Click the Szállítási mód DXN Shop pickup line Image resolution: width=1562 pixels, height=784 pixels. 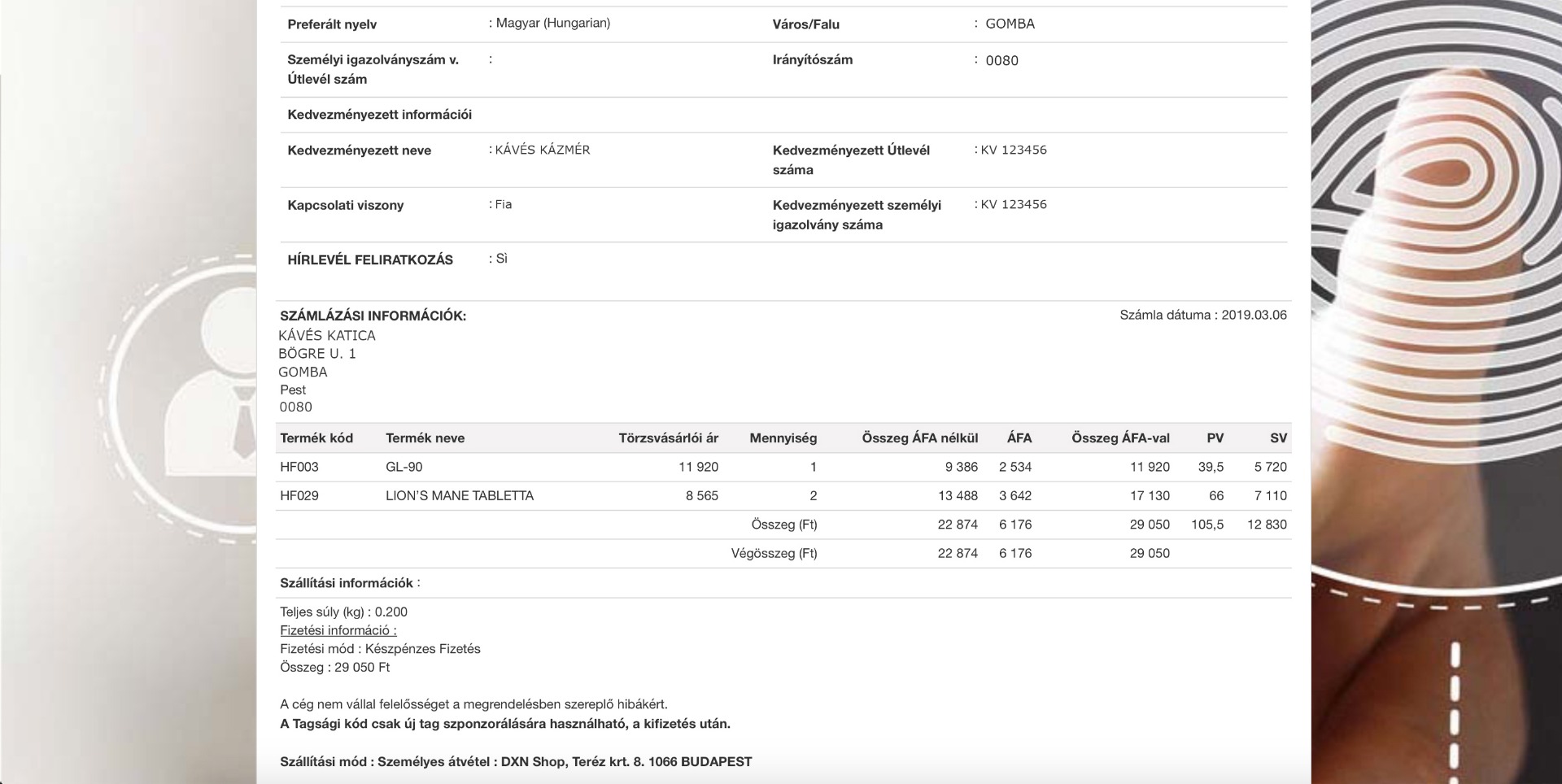coord(516,762)
